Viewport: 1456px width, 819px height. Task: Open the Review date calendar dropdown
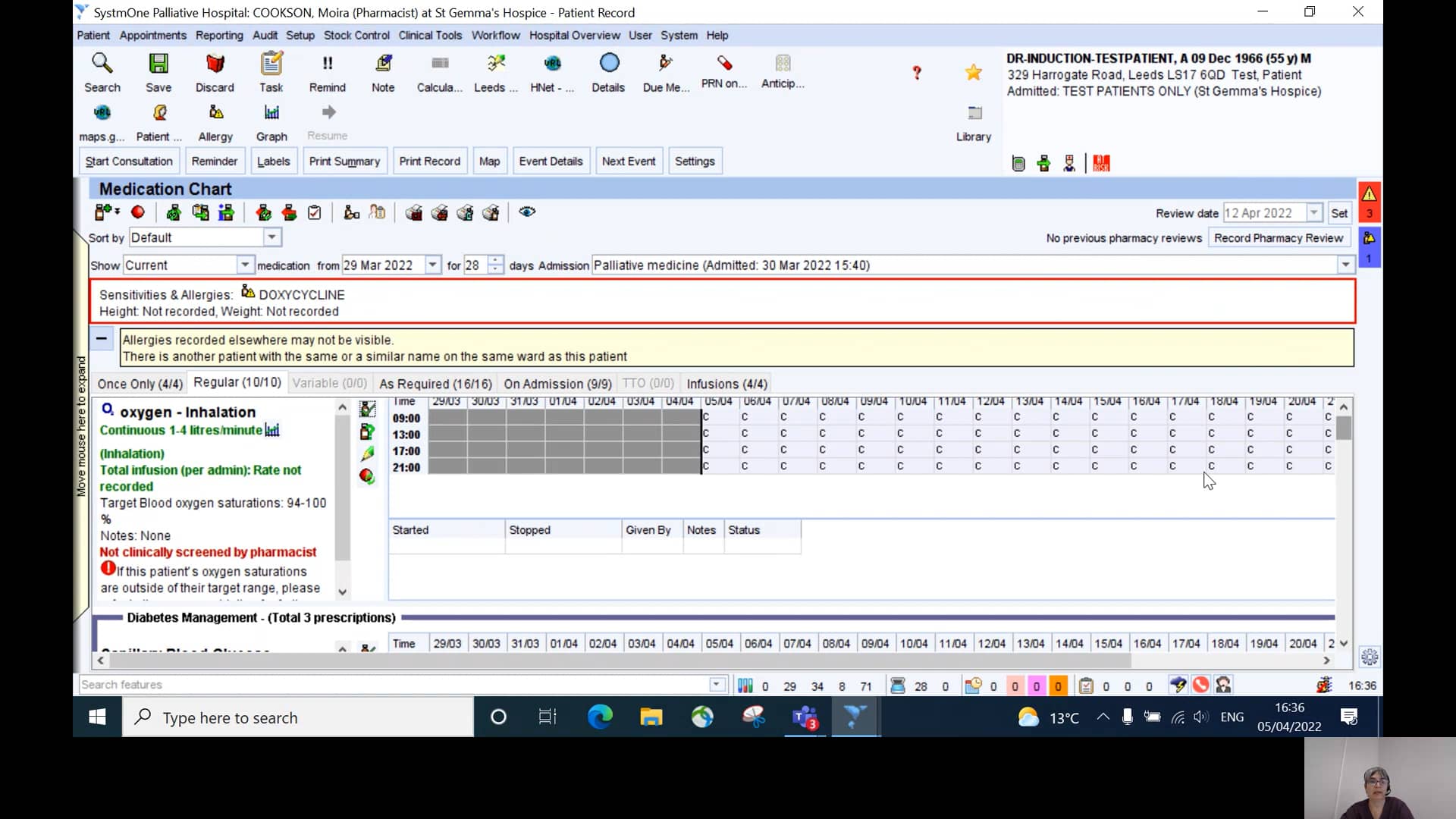coord(1314,213)
